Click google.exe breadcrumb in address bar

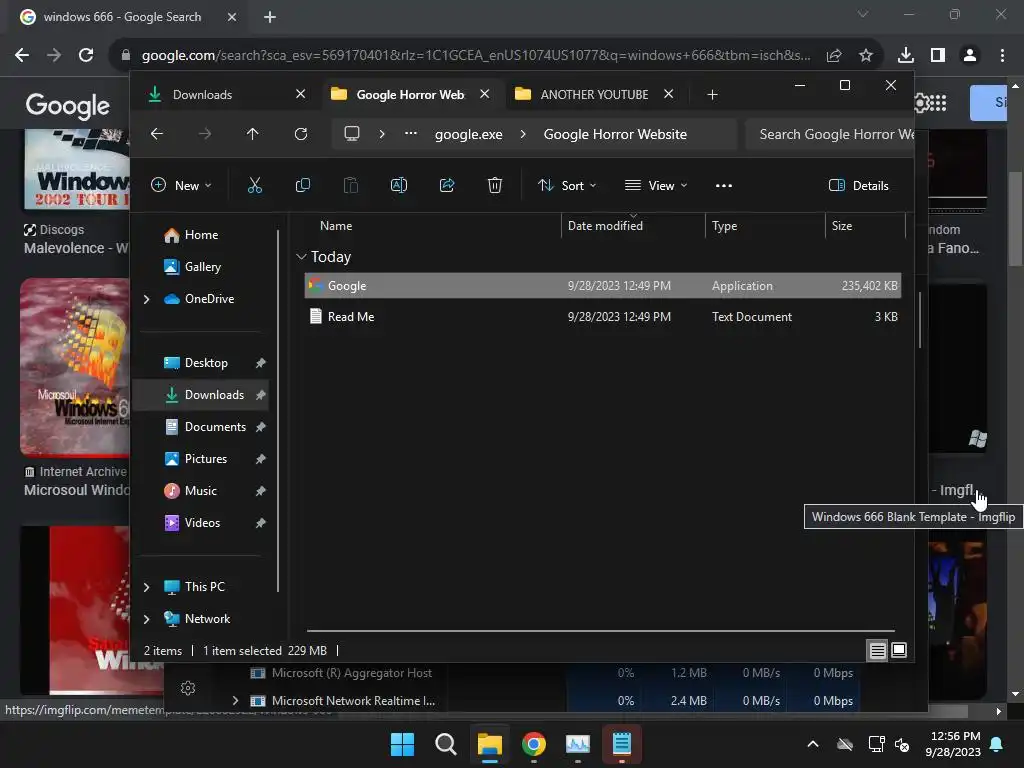click(x=469, y=135)
